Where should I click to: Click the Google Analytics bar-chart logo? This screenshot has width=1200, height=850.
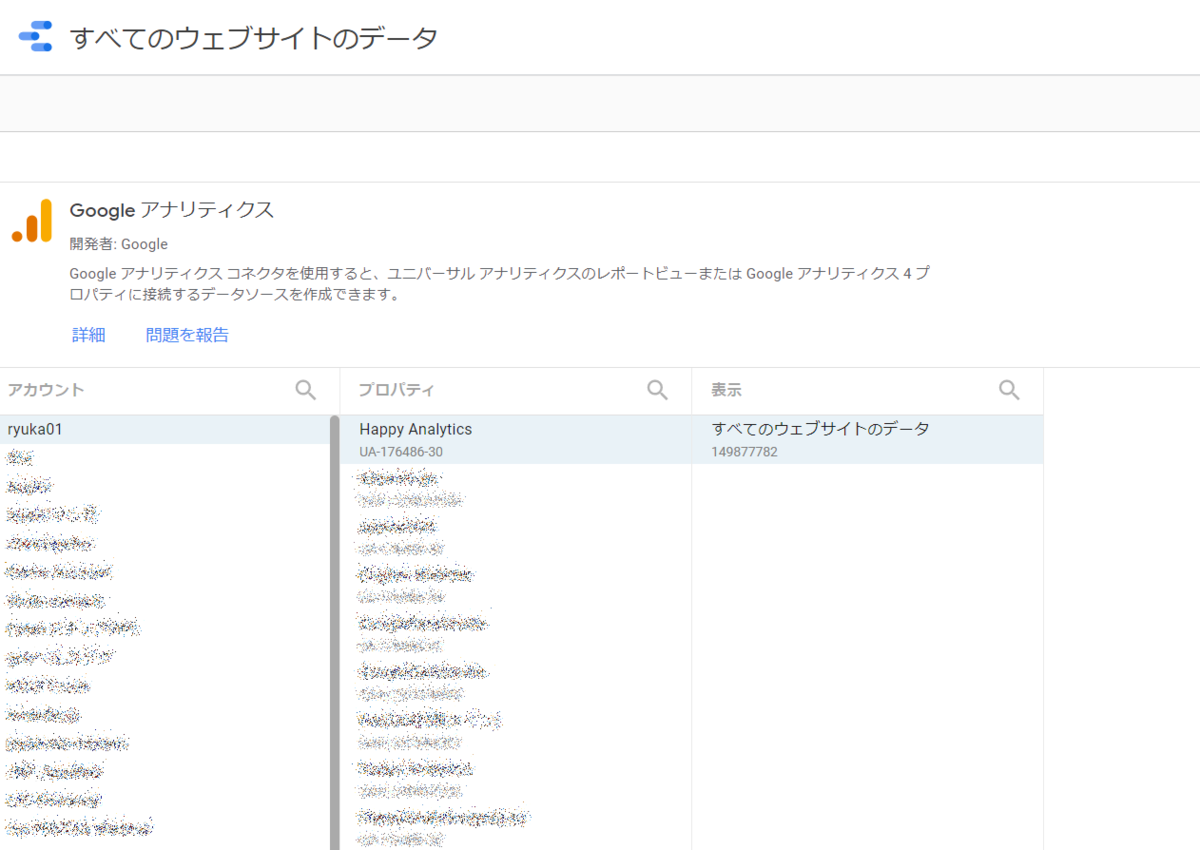pyautogui.click(x=32, y=220)
